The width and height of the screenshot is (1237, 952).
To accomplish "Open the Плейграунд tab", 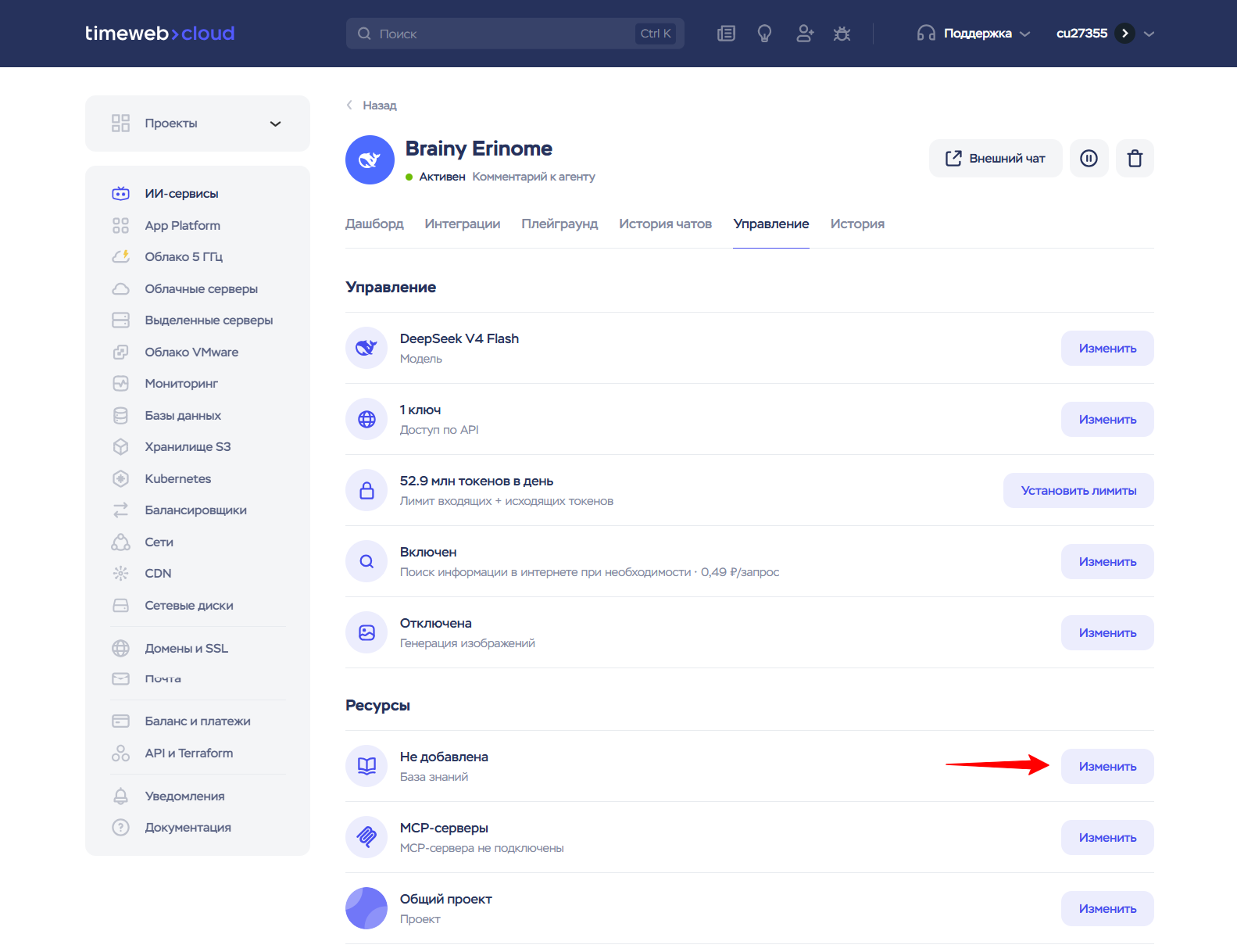I will click(560, 224).
